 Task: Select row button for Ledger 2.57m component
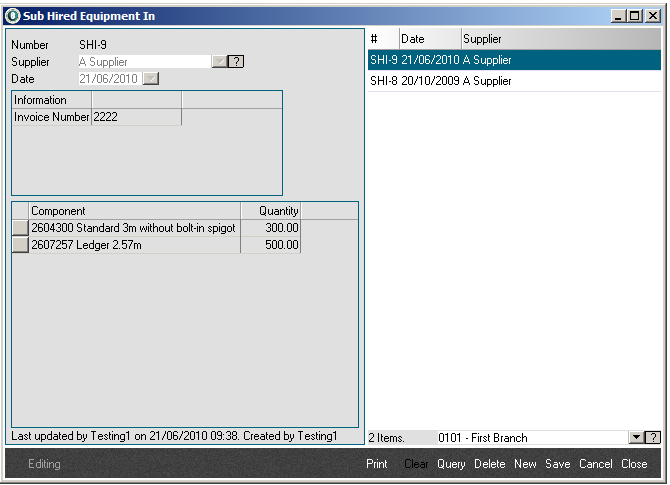(20, 246)
